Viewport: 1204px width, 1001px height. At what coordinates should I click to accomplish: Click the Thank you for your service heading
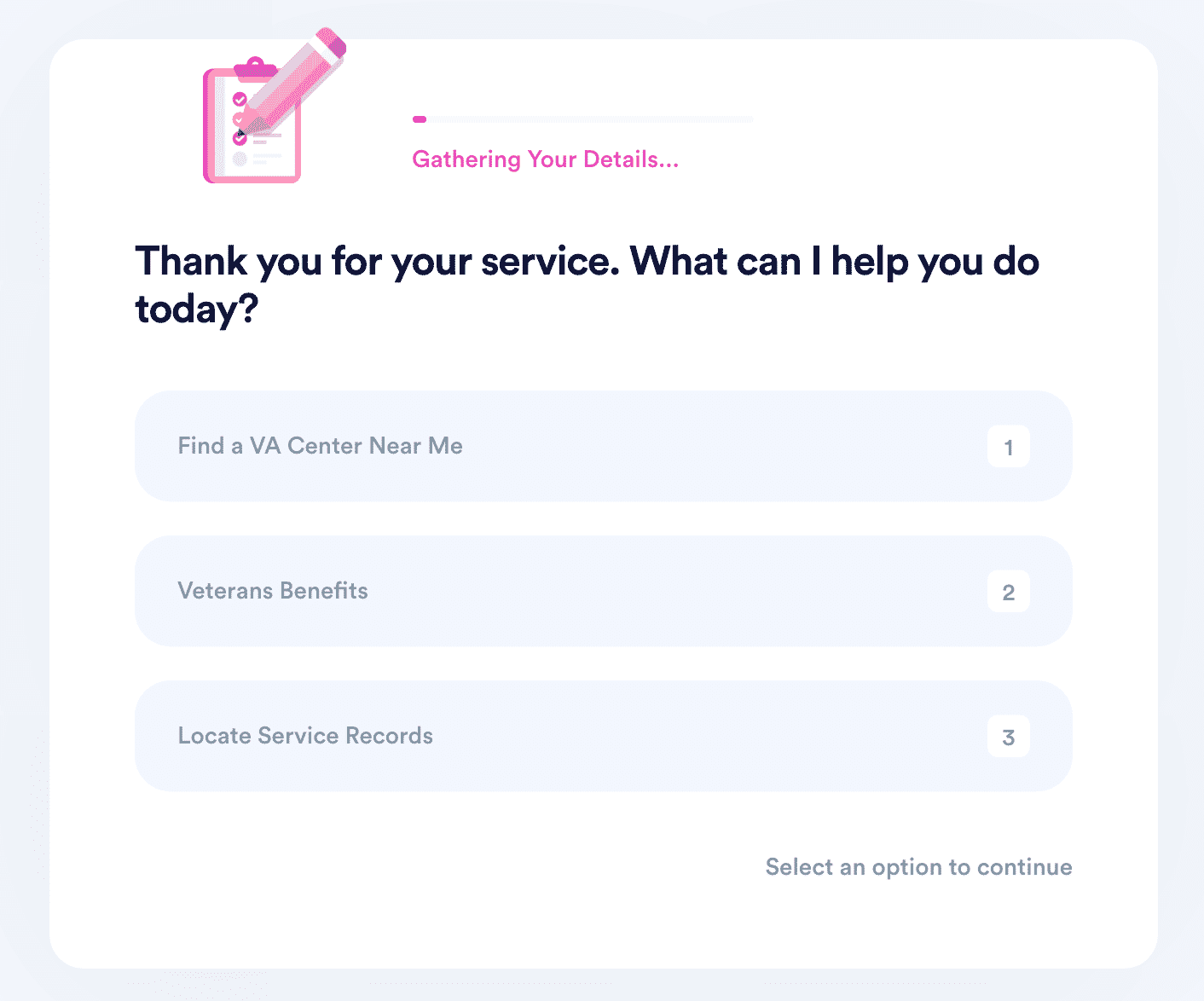coord(587,285)
